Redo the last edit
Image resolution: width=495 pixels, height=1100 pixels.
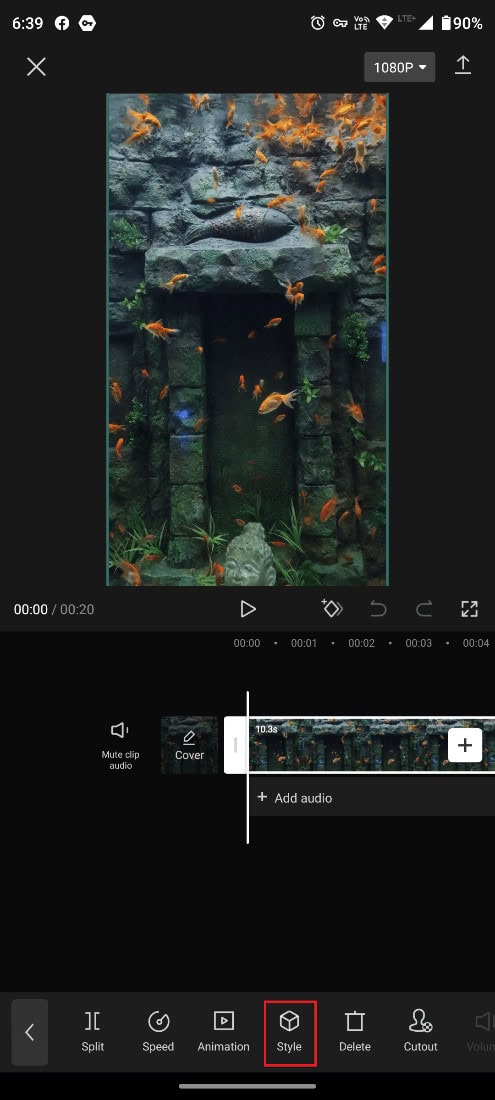click(x=423, y=609)
